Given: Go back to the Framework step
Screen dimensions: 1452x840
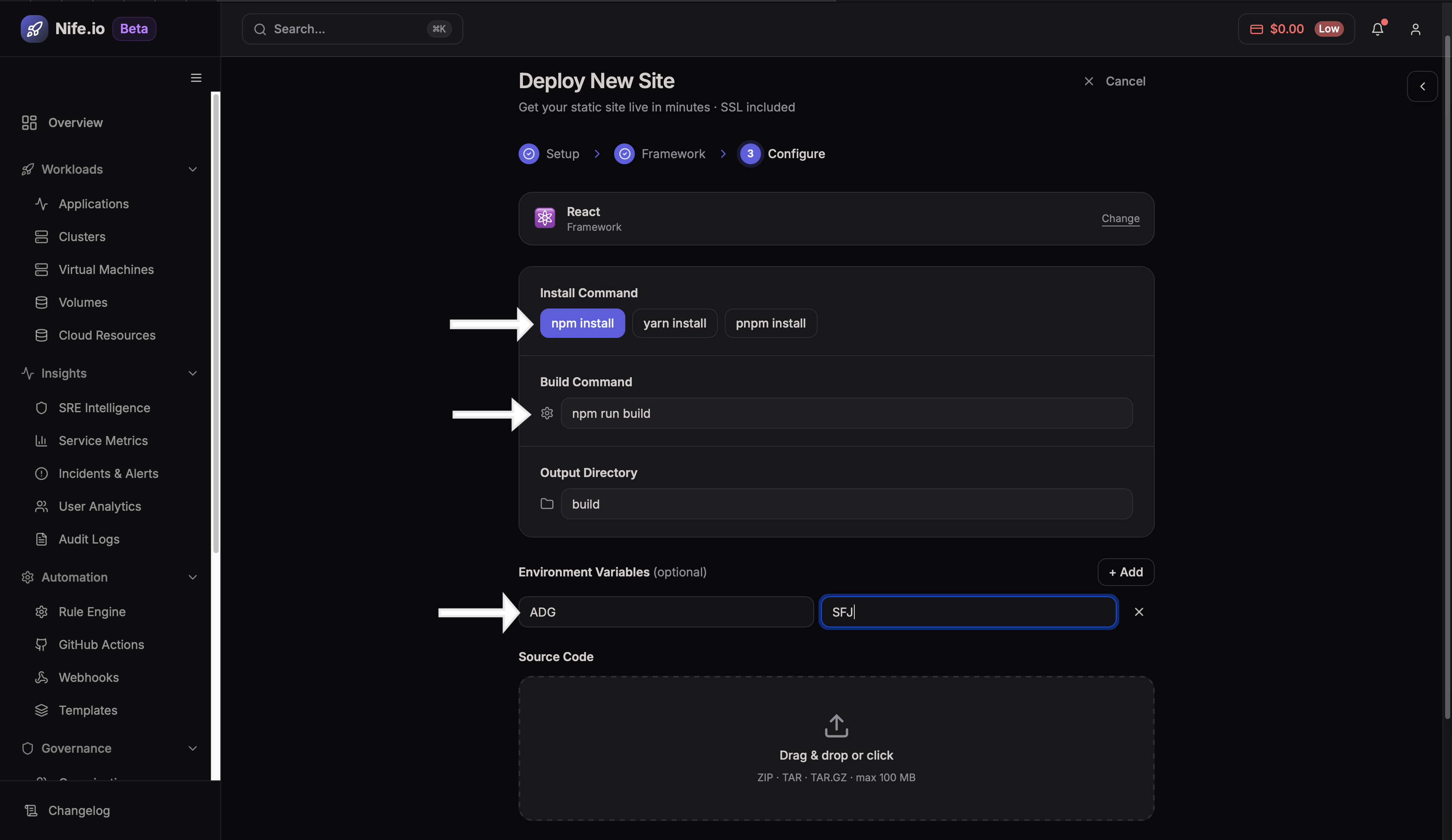Looking at the screenshot, I should [x=660, y=154].
